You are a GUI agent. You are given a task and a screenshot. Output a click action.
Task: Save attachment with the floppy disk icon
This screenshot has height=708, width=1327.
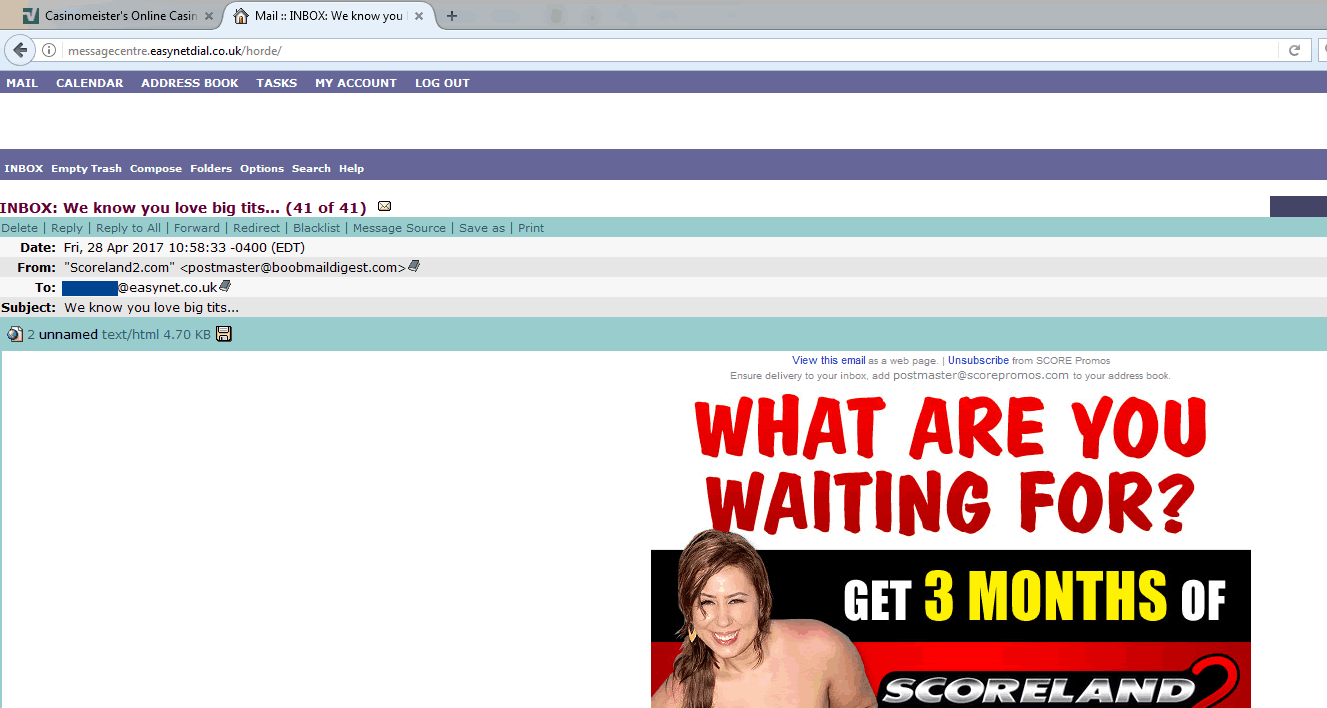click(x=224, y=334)
